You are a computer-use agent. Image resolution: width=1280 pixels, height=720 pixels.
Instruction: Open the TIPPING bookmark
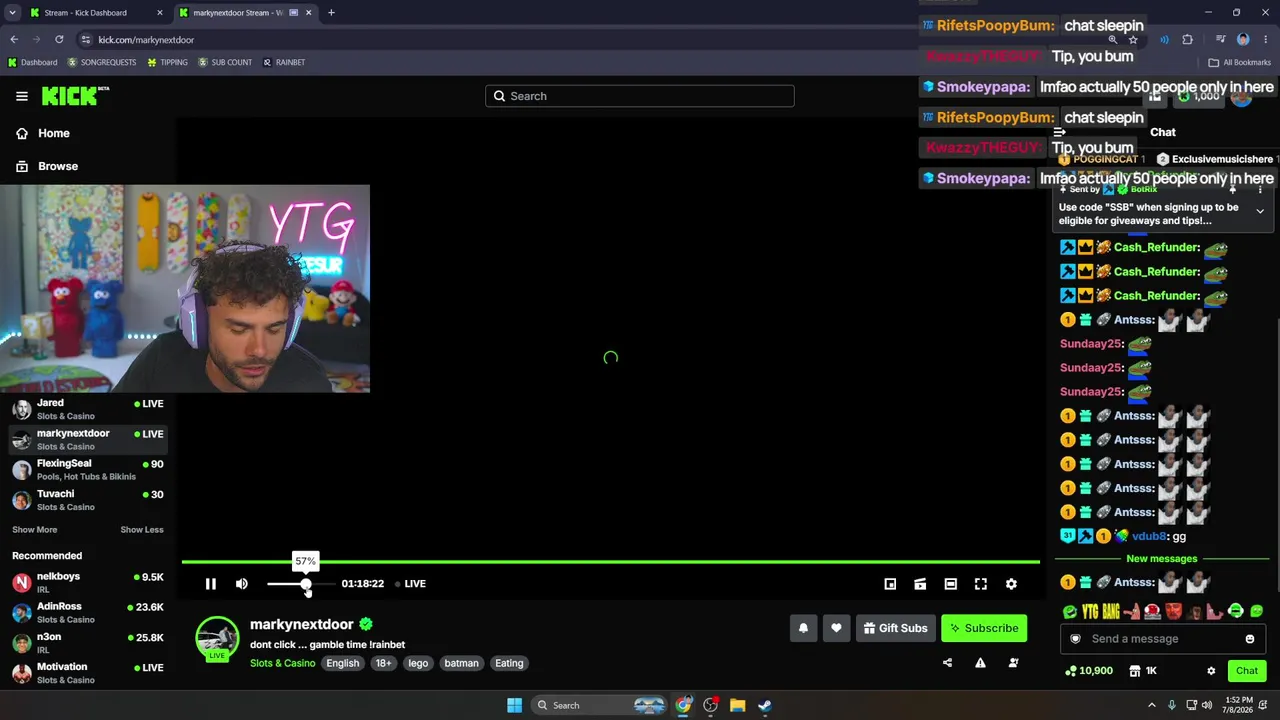pyautogui.click(x=167, y=62)
